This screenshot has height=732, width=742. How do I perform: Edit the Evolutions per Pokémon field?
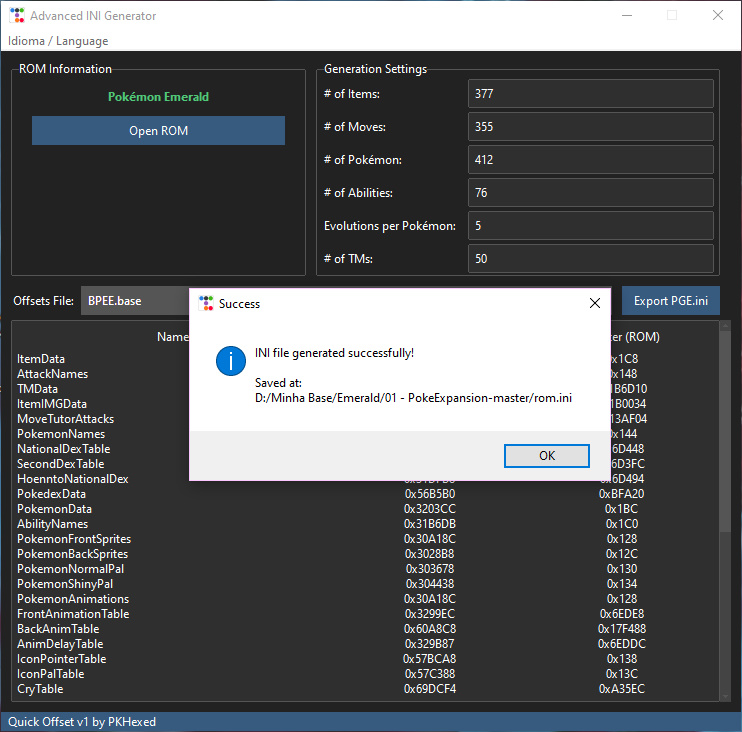(590, 226)
